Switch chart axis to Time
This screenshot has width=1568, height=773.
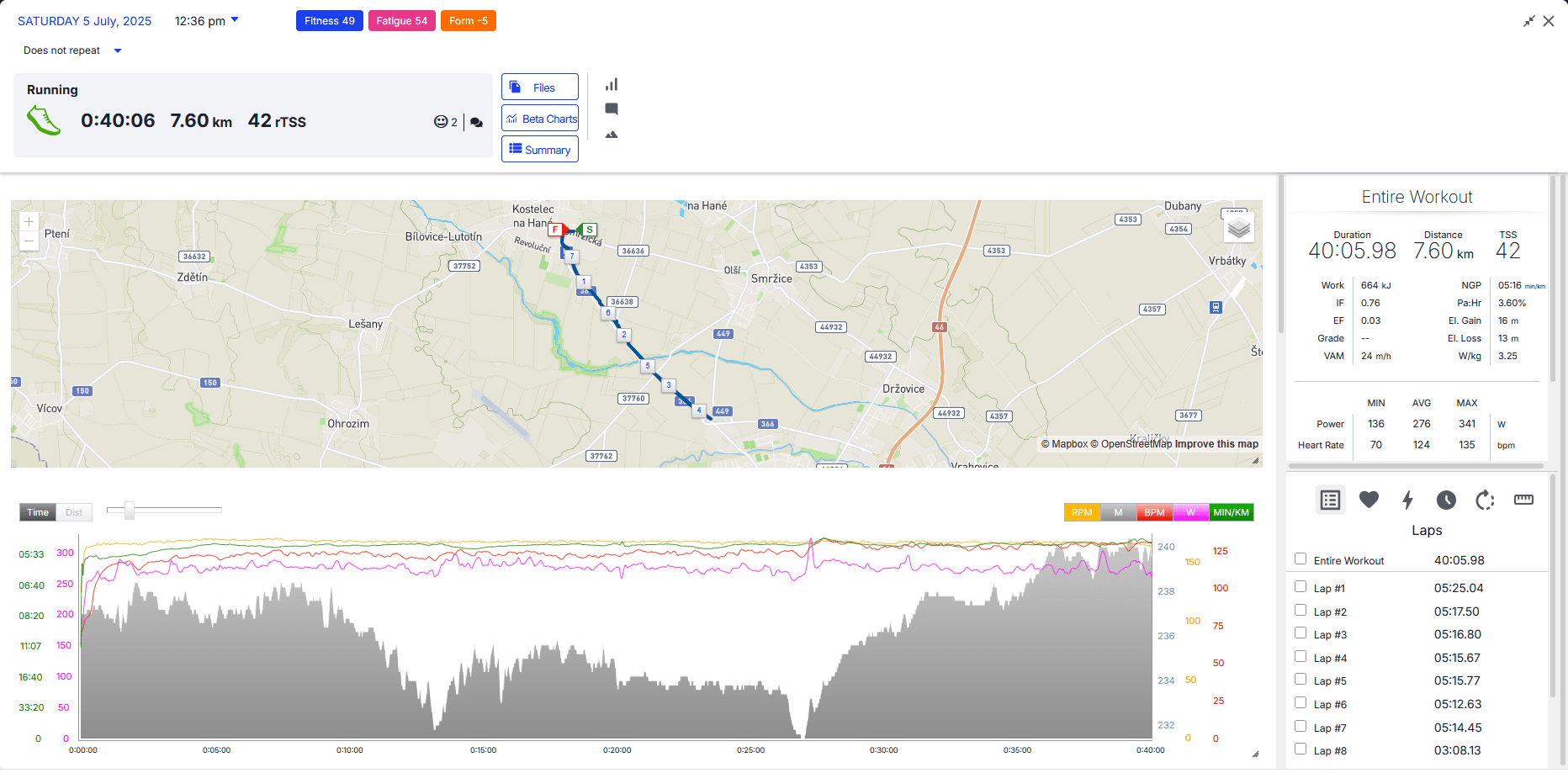[x=38, y=512]
